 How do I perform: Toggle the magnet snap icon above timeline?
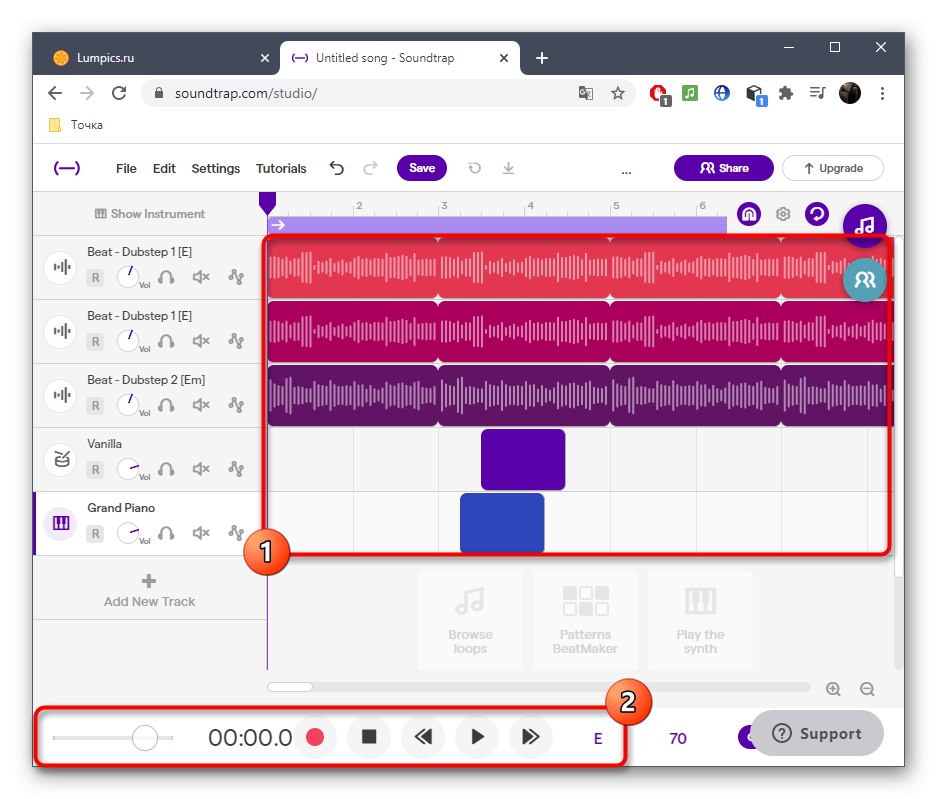[749, 213]
